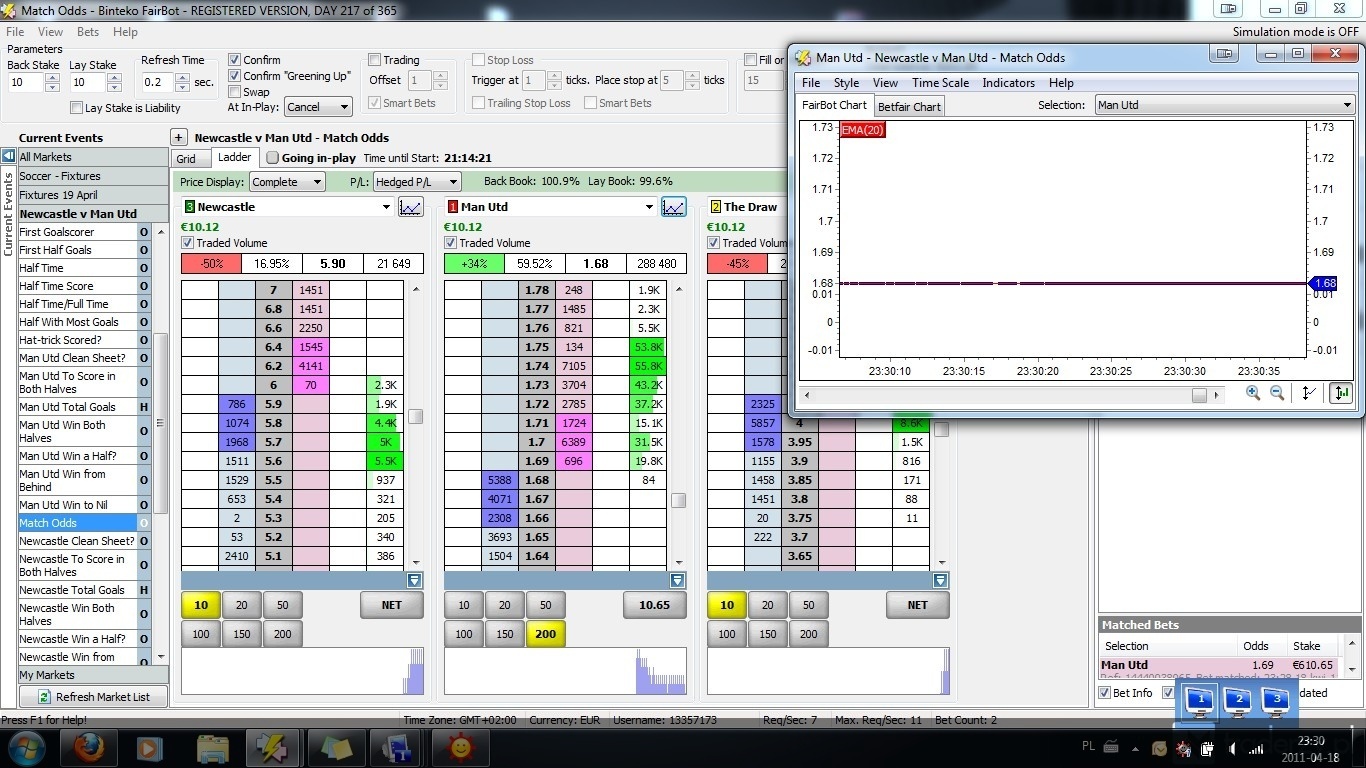Open Windows Explorer from the taskbar
1366x768 pixels.
click(x=212, y=748)
